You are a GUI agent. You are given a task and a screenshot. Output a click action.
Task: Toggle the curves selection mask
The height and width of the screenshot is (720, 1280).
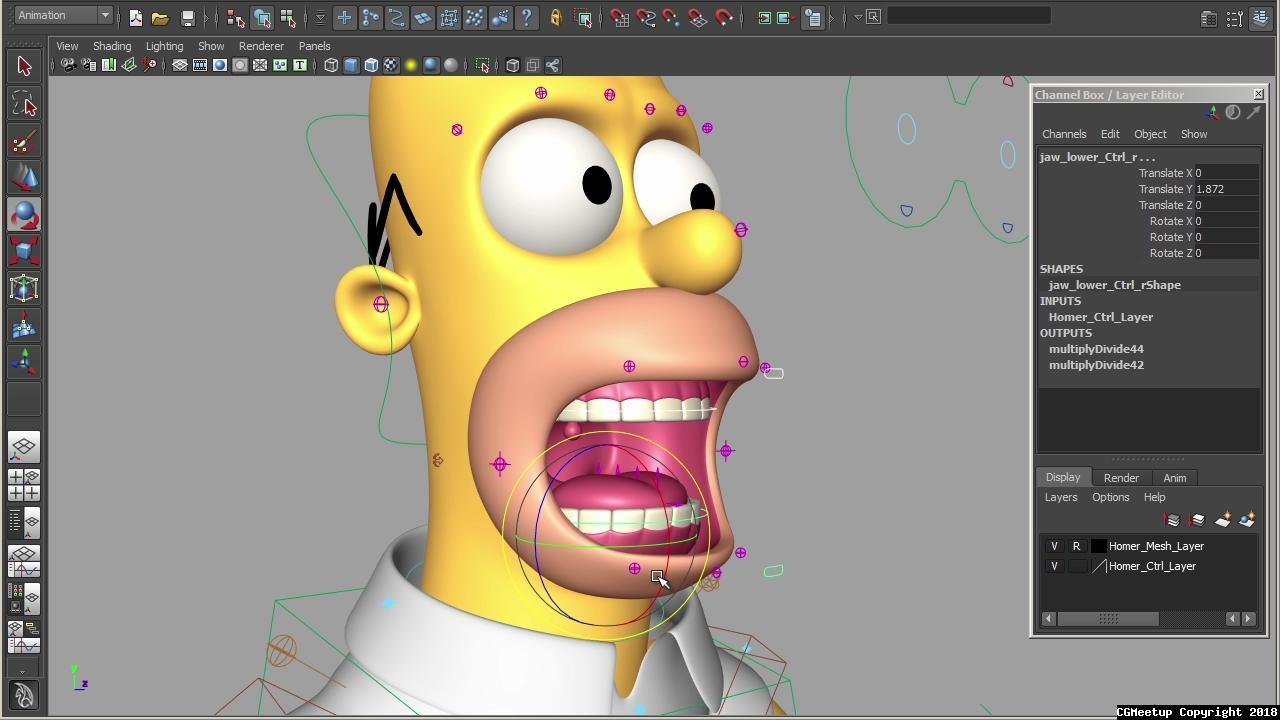(396, 18)
